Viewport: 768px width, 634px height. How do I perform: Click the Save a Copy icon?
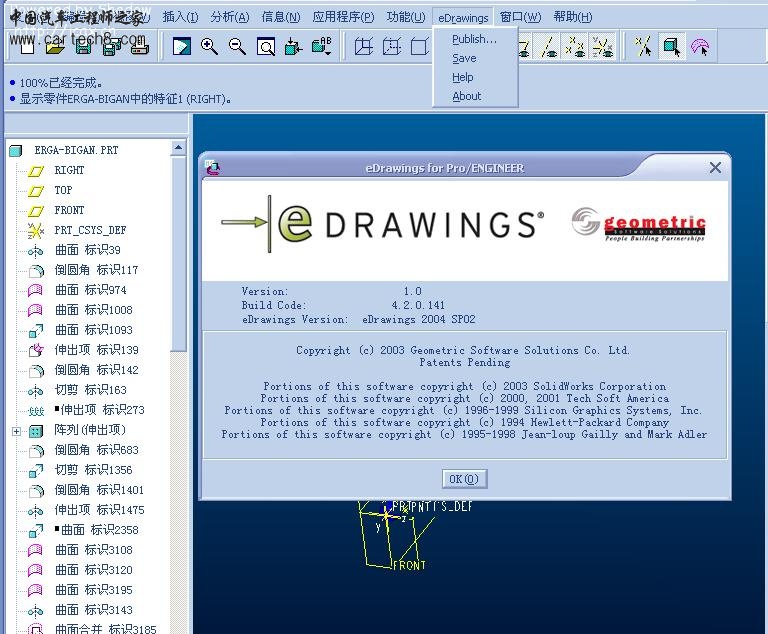(x=112, y=47)
